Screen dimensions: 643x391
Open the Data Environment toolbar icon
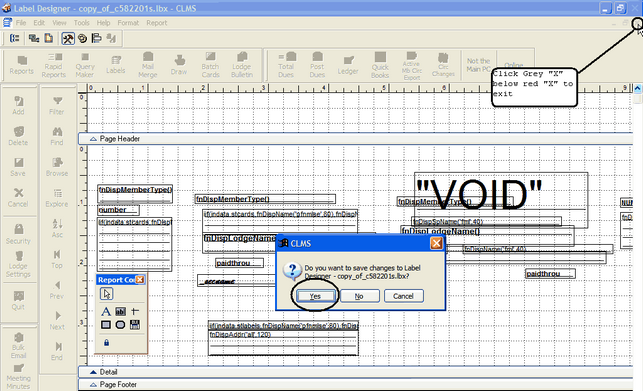(x=34, y=38)
